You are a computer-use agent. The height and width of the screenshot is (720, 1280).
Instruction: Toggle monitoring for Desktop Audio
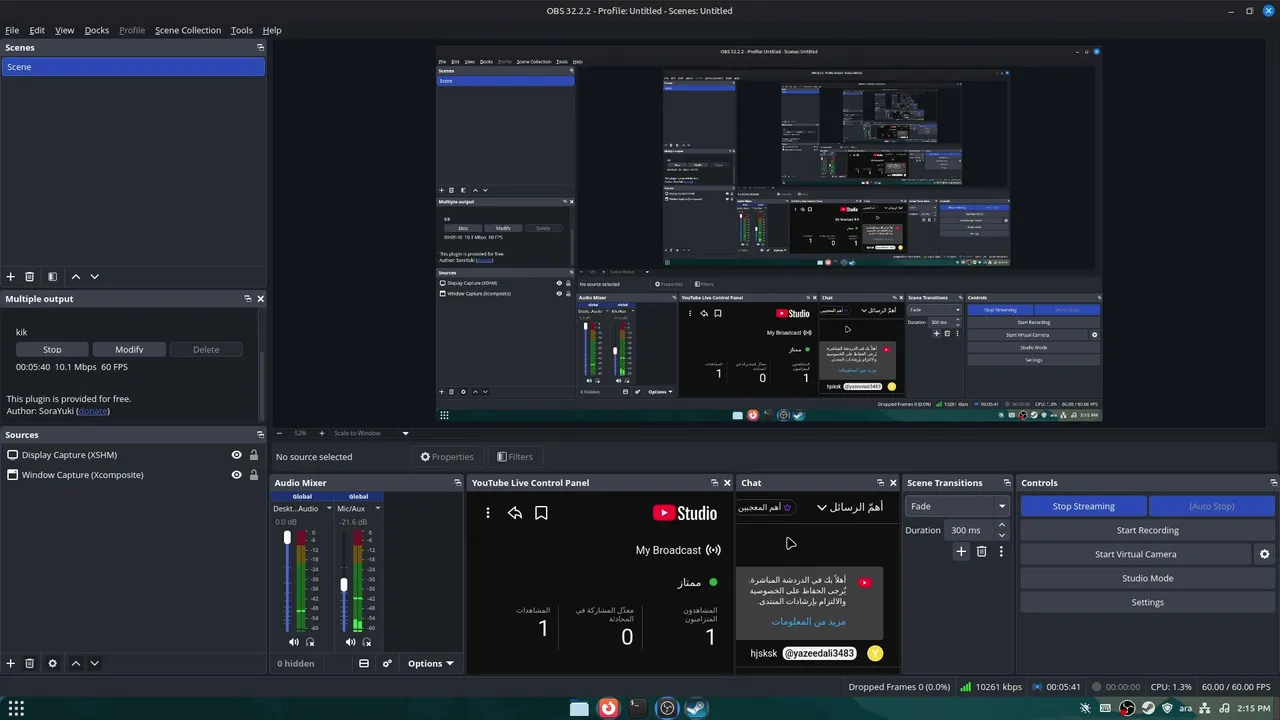(x=310, y=642)
